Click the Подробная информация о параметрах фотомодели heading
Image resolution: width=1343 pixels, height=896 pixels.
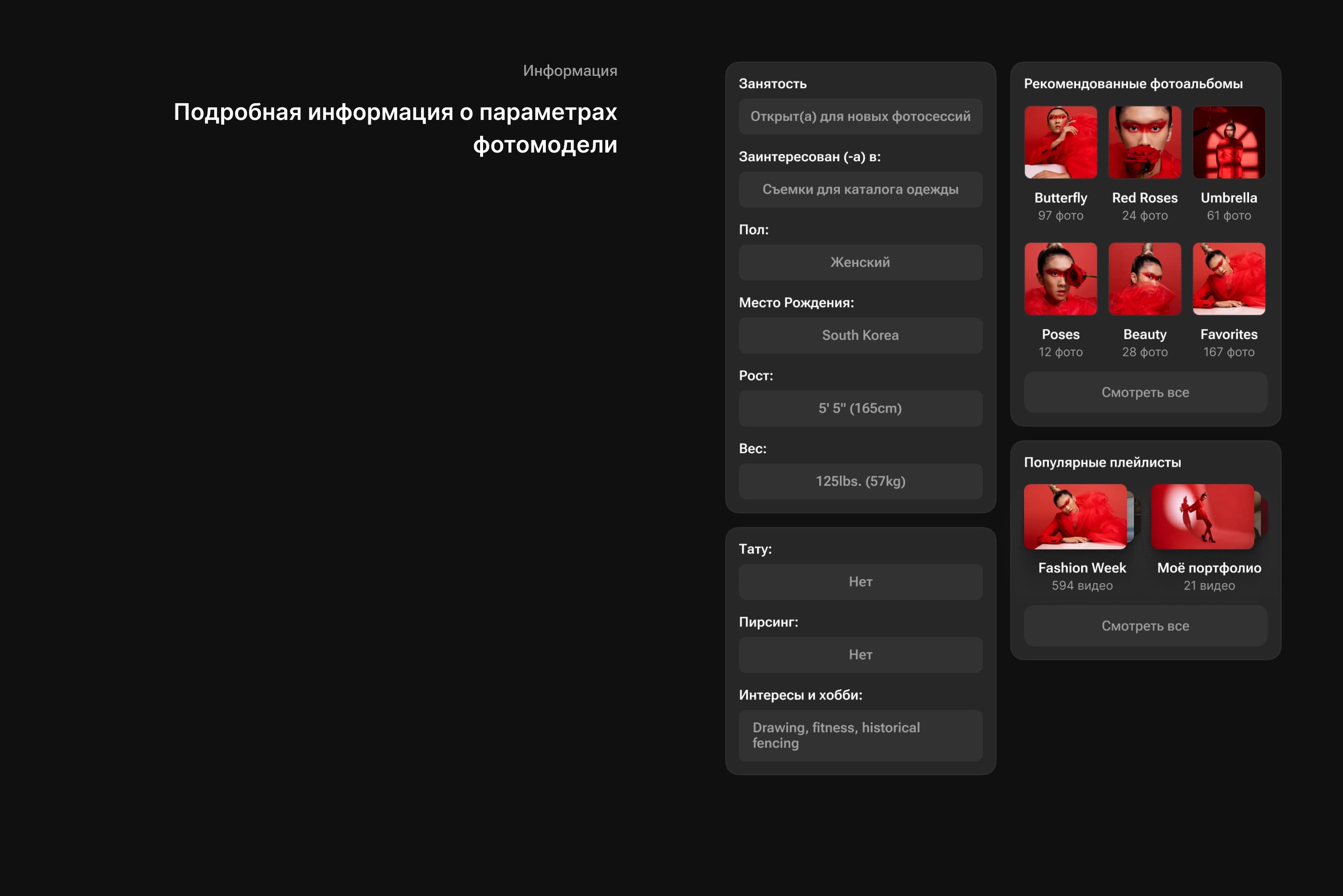pyautogui.click(x=395, y=128)
